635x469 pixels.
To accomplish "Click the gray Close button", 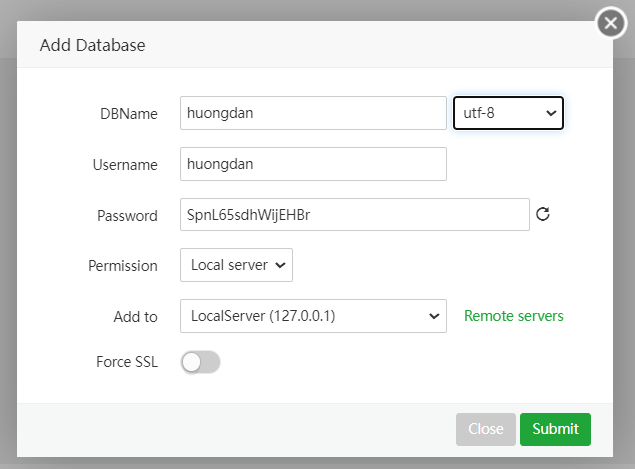I will click(x=485, y=429).
